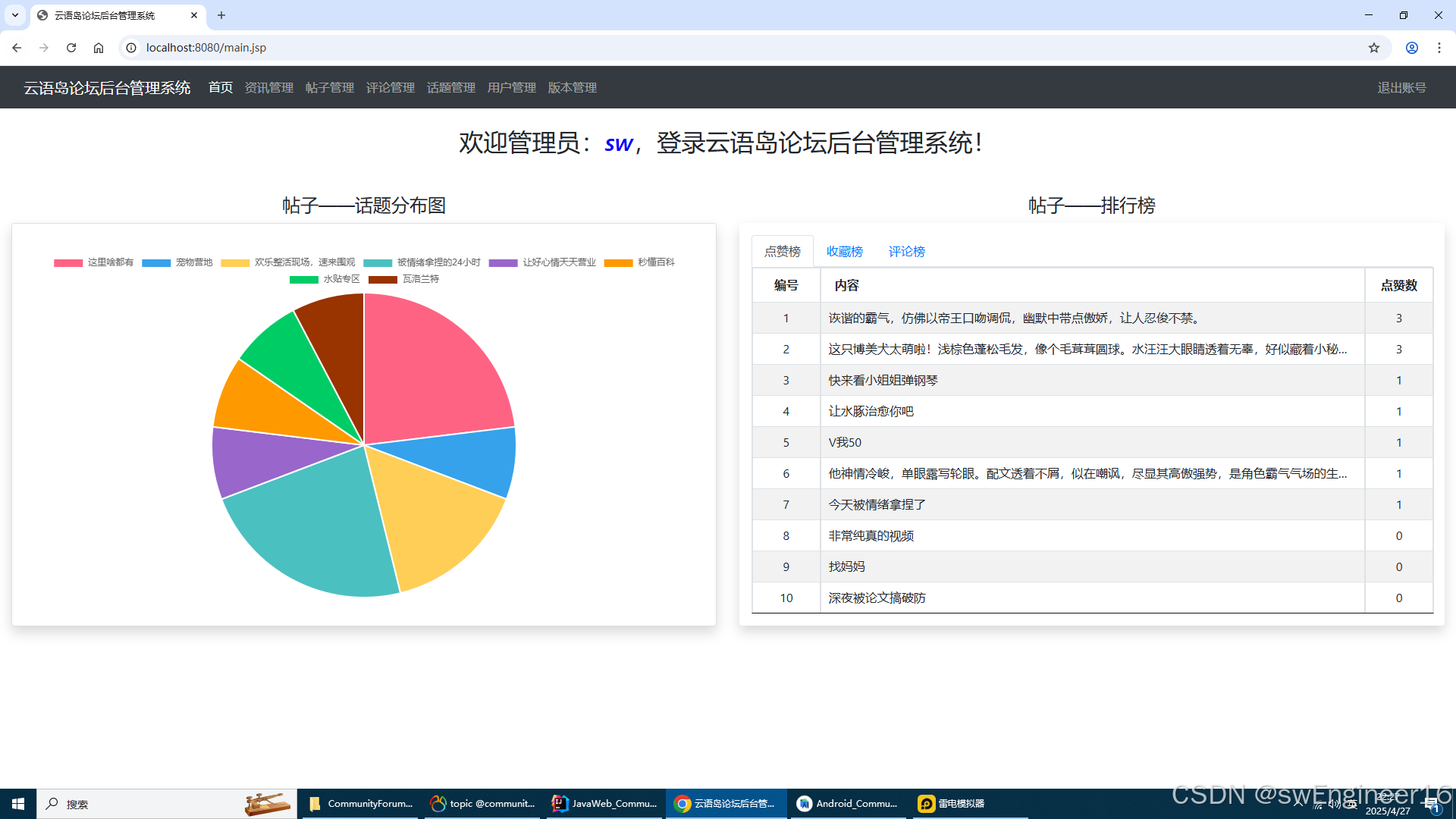Open the Chrome profile icon
Viewport: 1456px width, 819px height.
1411,48
